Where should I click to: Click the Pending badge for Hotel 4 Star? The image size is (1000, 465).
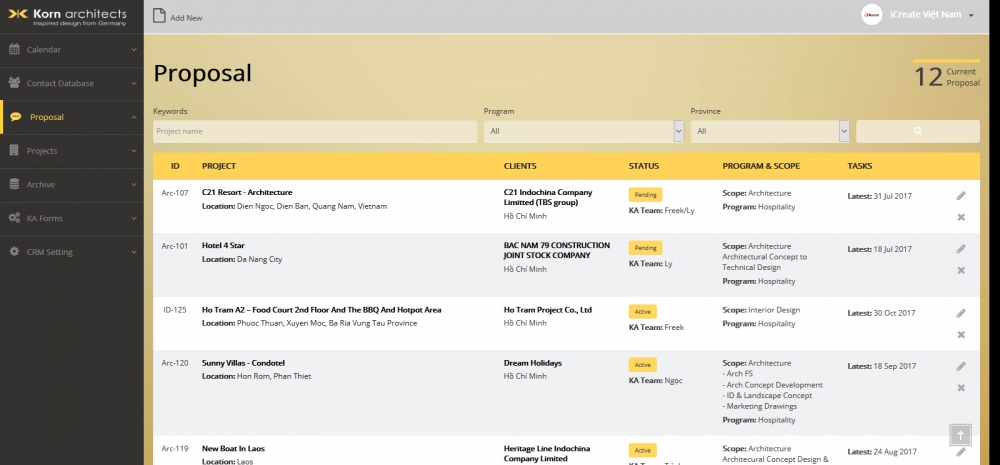[x=645, y=247]
